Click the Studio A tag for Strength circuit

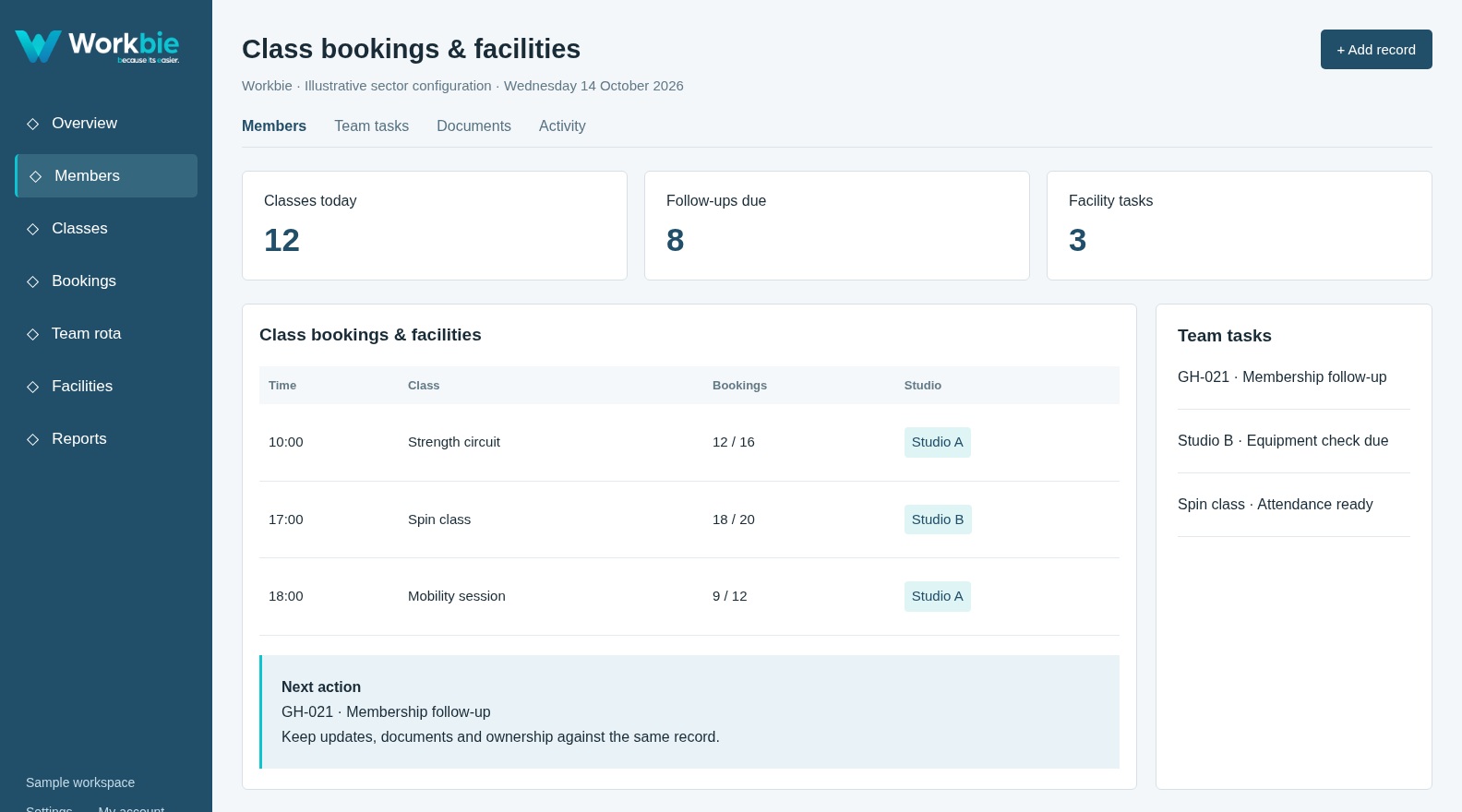pos(938,442)
